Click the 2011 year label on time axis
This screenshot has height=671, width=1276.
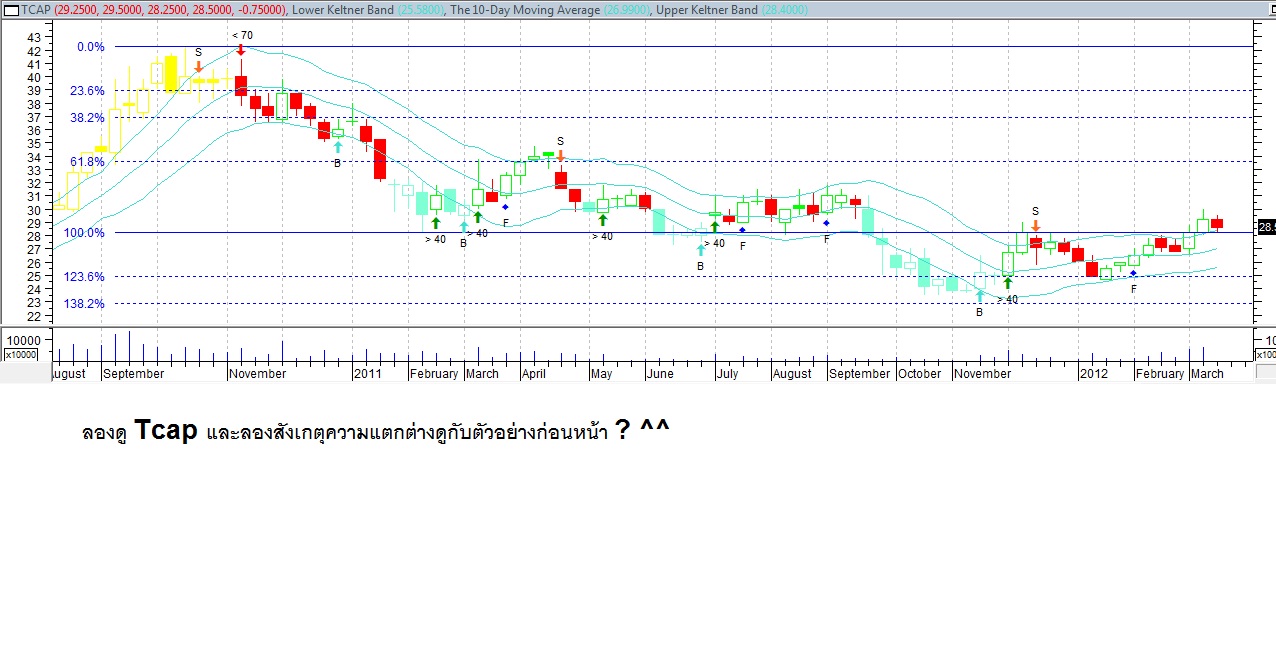click(367, 374)
